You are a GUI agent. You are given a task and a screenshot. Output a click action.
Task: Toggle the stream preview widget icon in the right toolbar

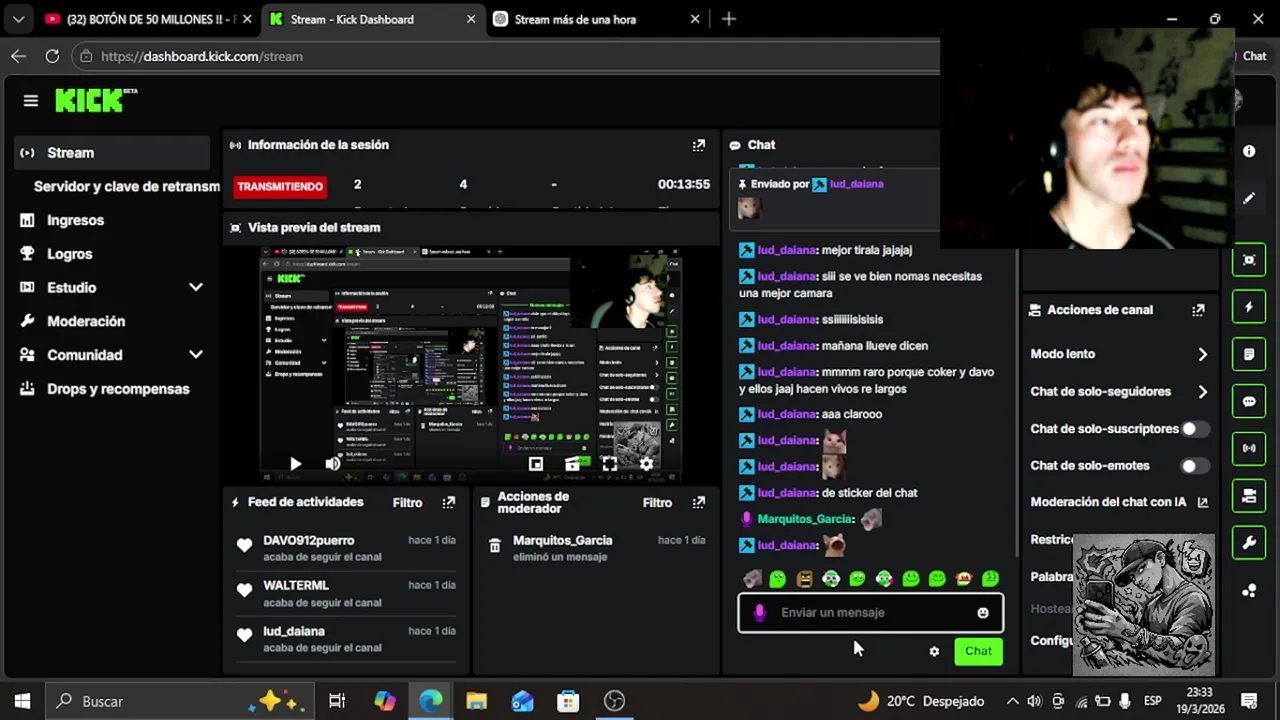tap(1249, 260)
